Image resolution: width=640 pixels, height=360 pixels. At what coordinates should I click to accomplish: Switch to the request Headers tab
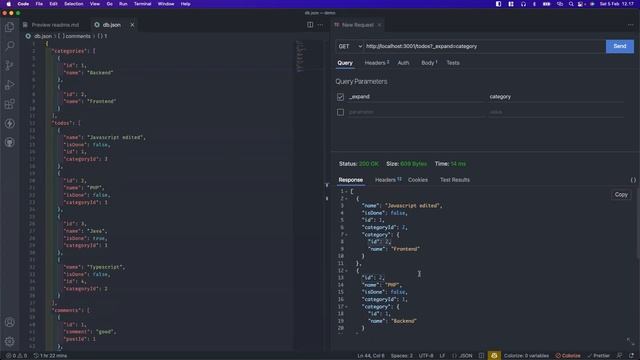click(x=376, y=63)
